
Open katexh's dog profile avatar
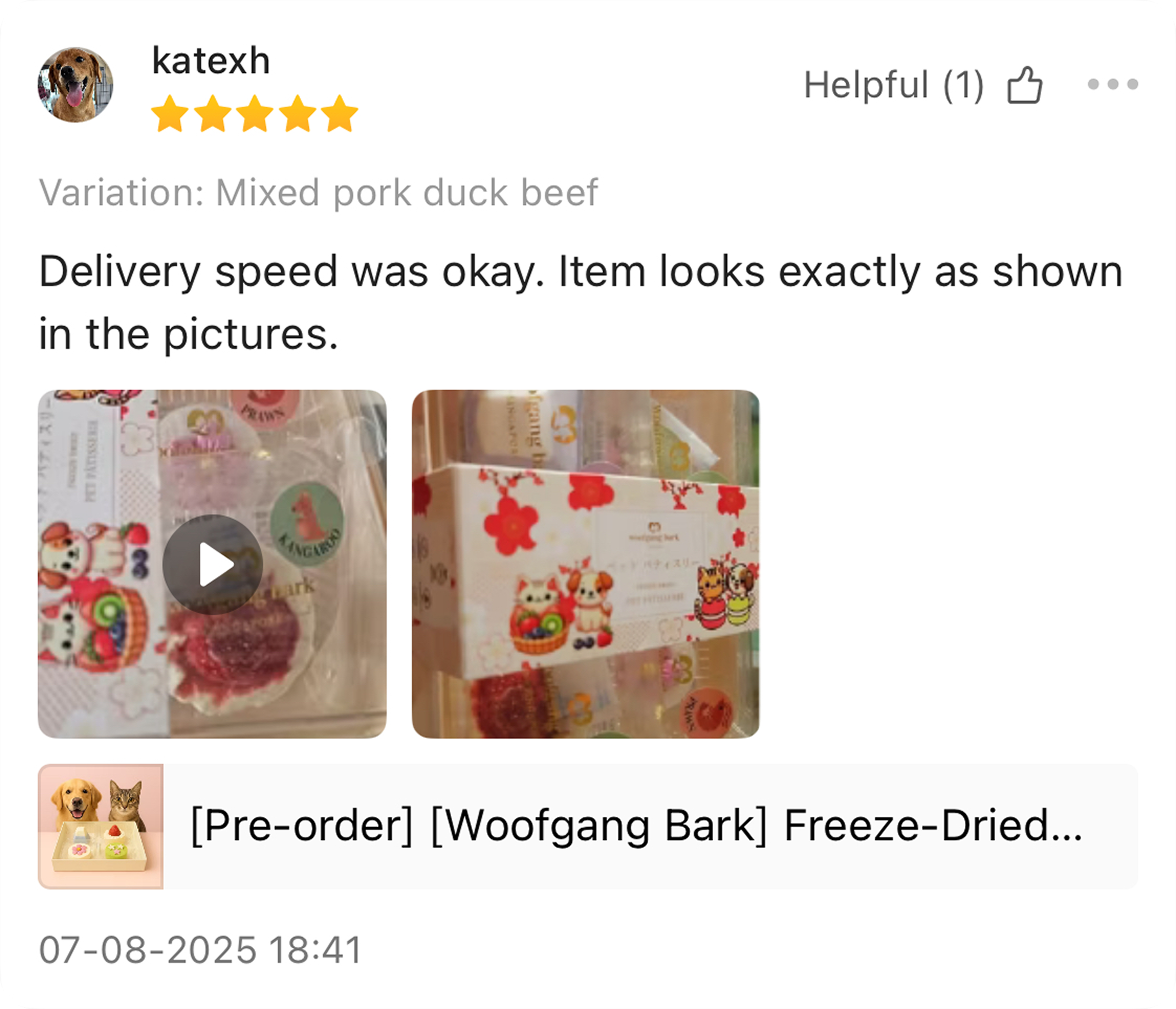[75, 84]
